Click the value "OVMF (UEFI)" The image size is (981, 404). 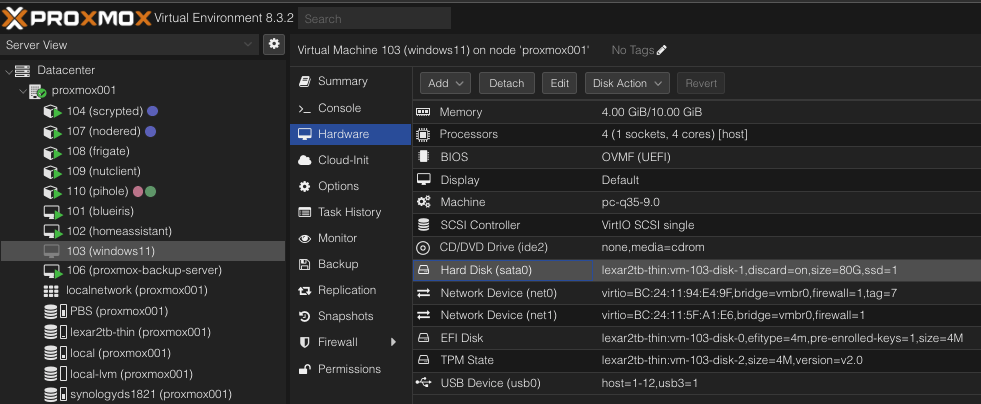point(636,157)
